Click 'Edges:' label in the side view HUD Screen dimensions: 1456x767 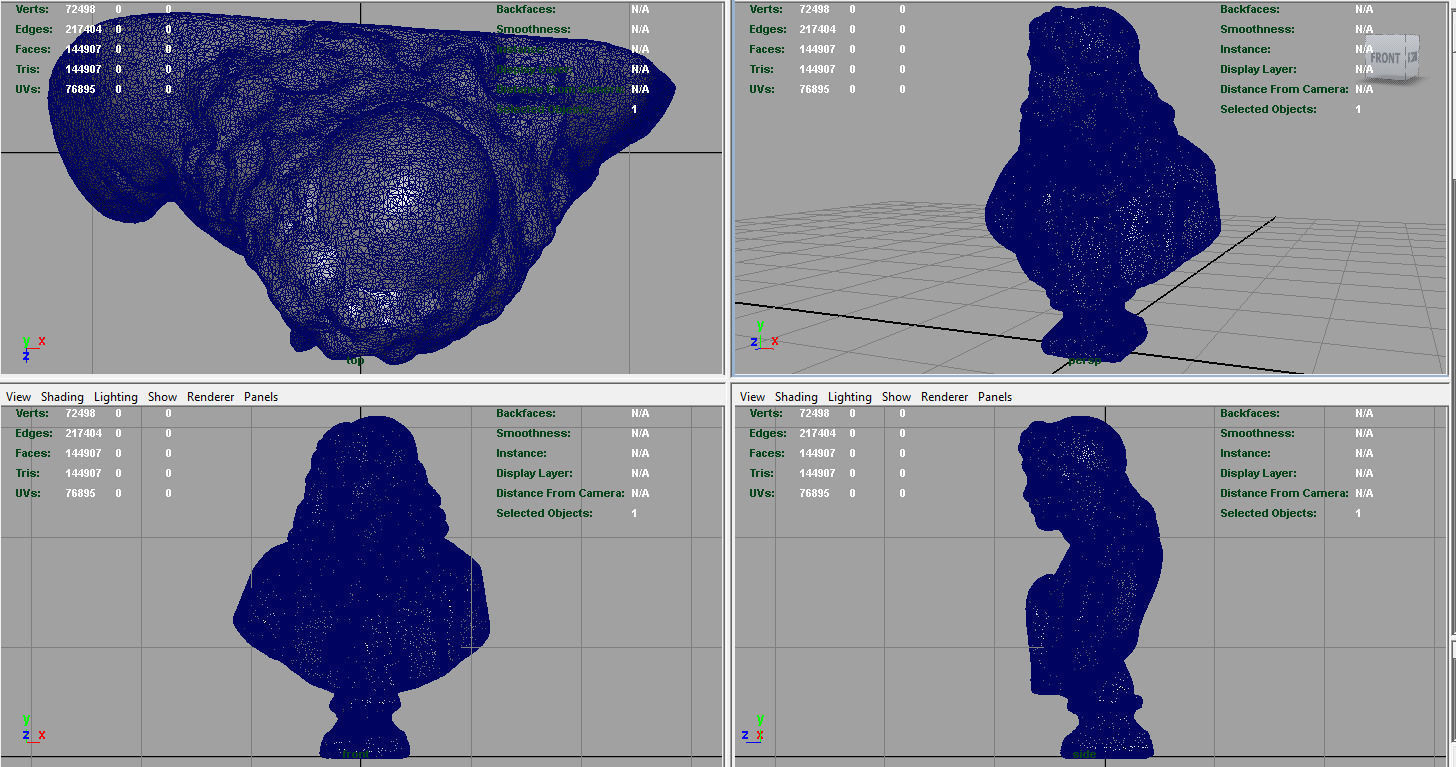click(x=767, y=433)
